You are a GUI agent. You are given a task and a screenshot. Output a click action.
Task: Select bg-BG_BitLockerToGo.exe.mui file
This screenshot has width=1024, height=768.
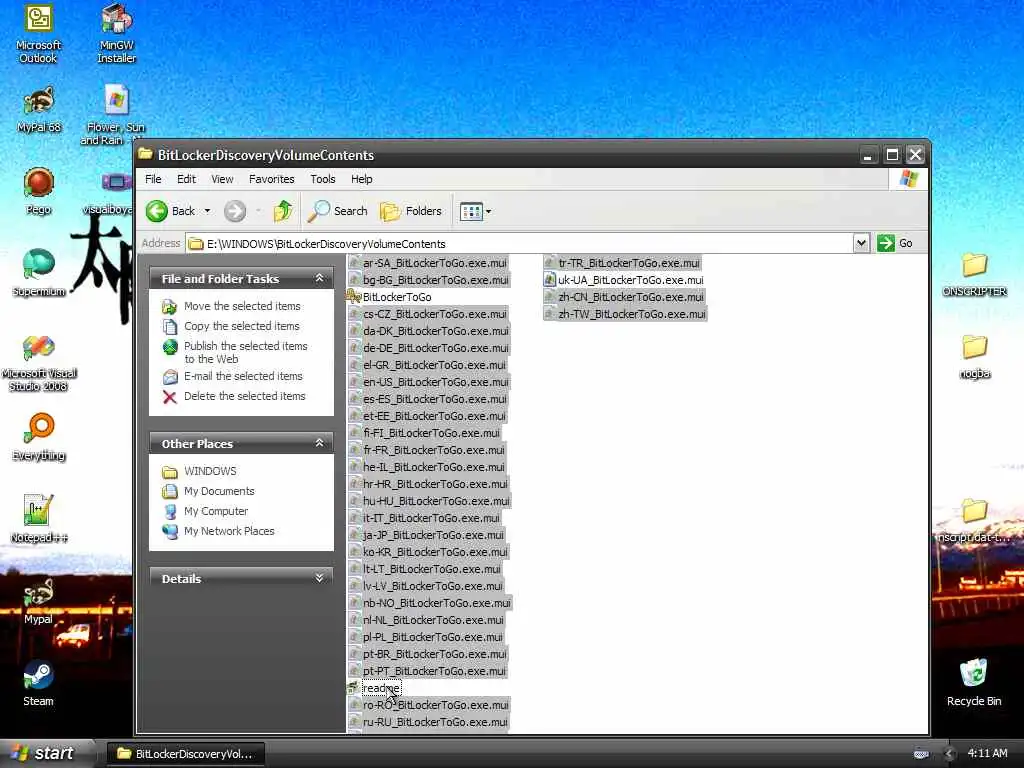click(x=428, y=280)
